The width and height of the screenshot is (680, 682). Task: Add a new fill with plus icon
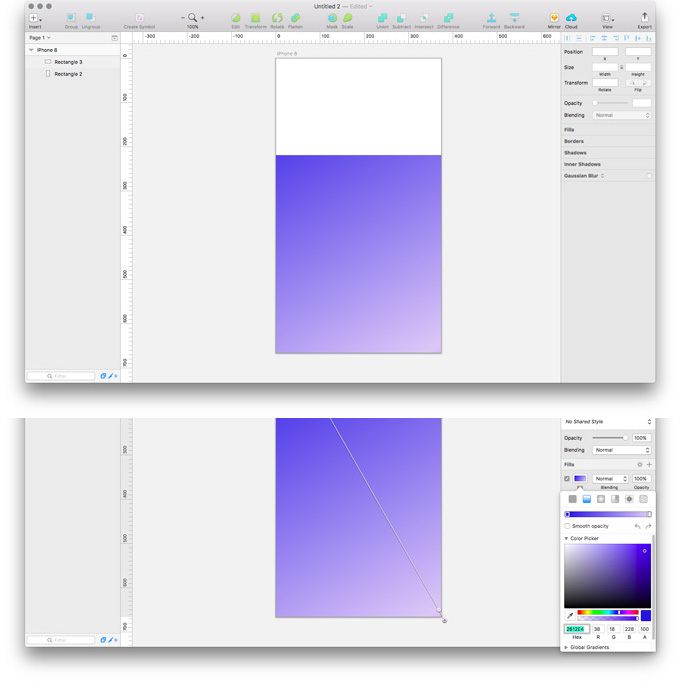[x=649, y=465]
